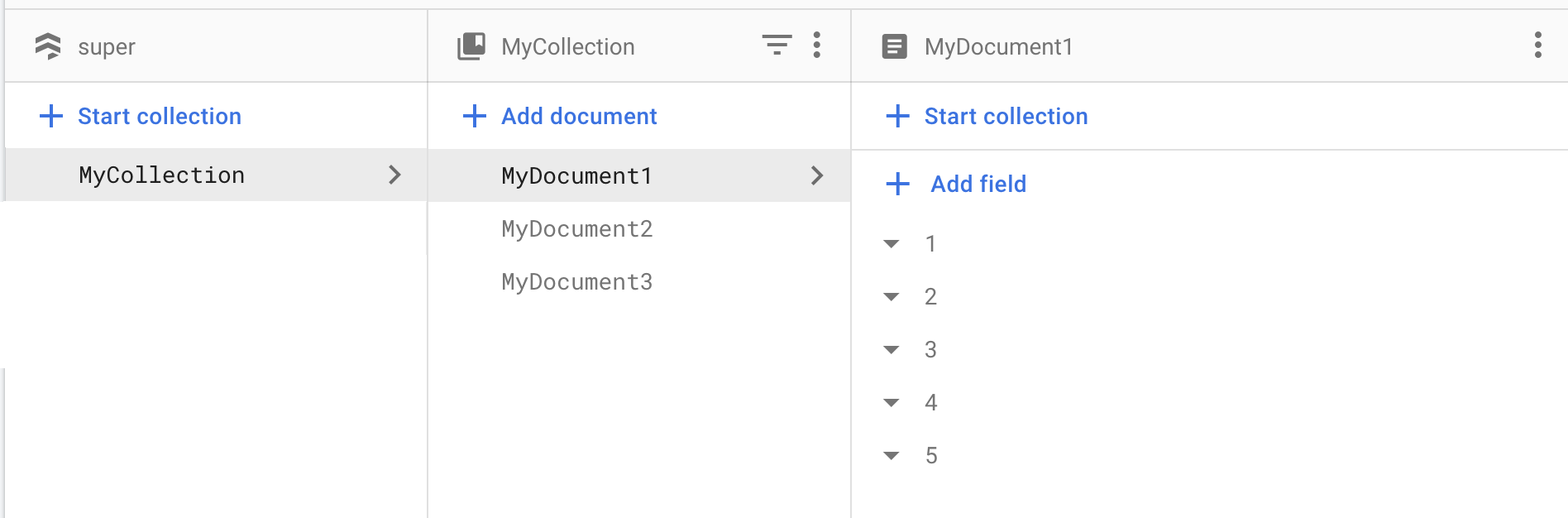Image resolution: width=1568 pixels, height=518 pixels.
Task: Collapse field 4 disclosure triangle
Action: coord(892,402)
